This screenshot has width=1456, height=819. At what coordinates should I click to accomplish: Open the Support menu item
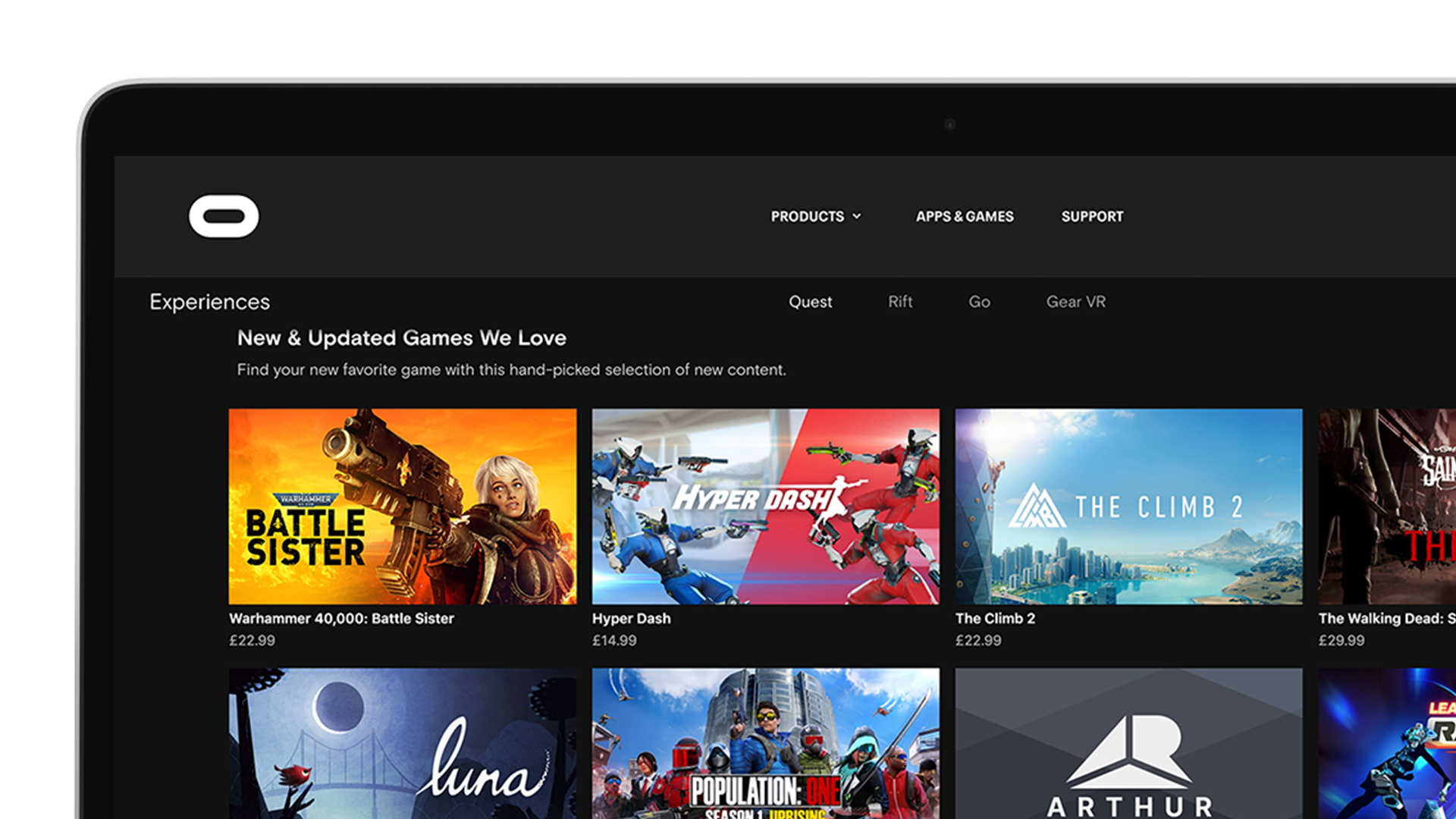point(1092,217)
